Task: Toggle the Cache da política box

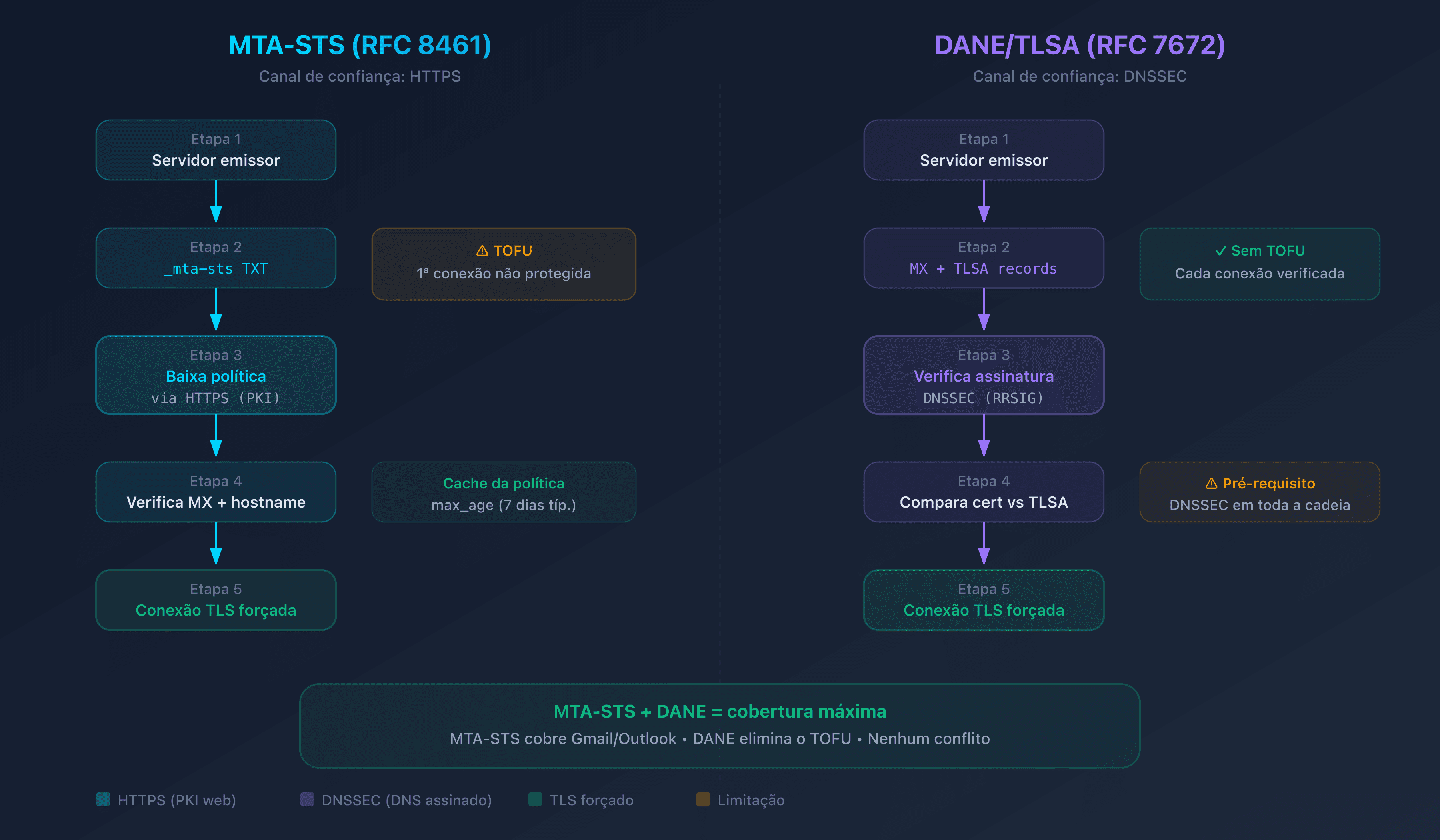Action: point(504,492)
